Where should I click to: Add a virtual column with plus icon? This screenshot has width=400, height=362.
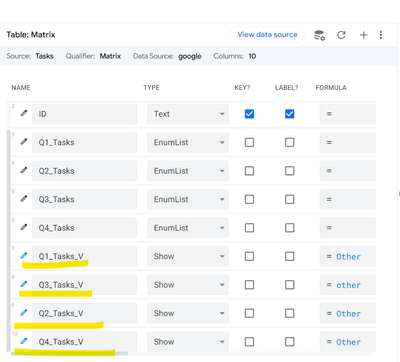364,35
